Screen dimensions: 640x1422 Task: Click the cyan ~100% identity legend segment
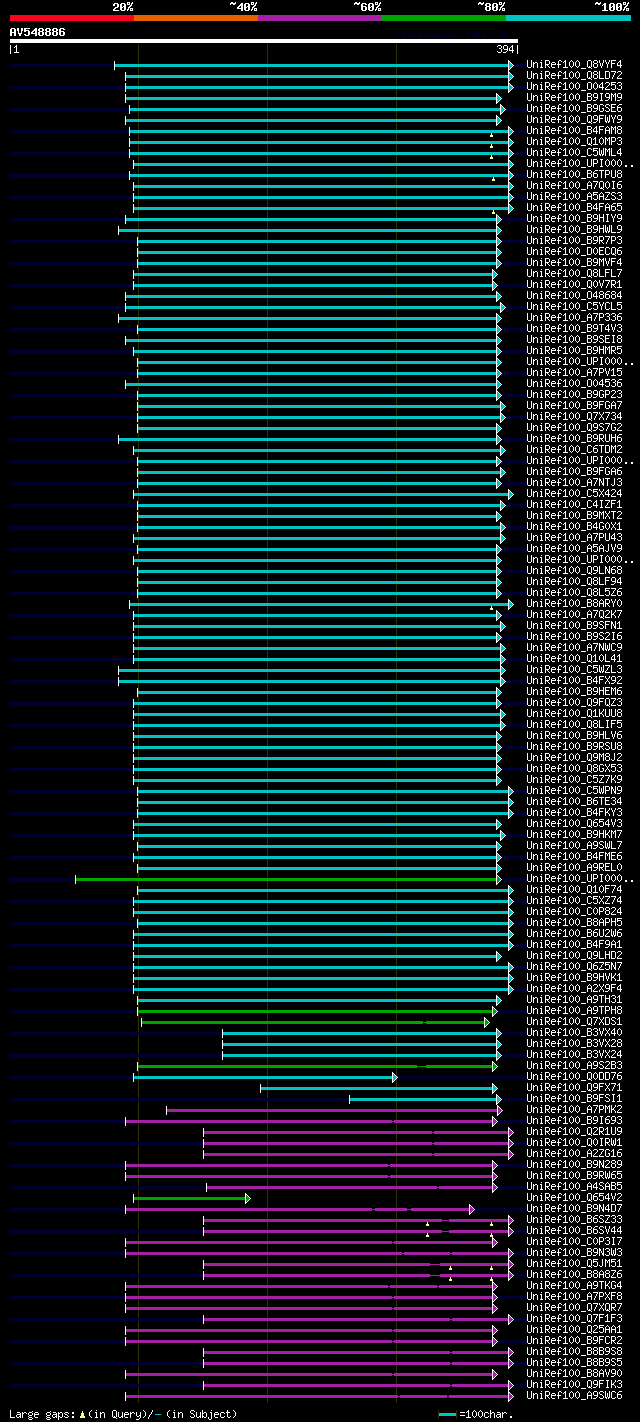pos(568,18)
